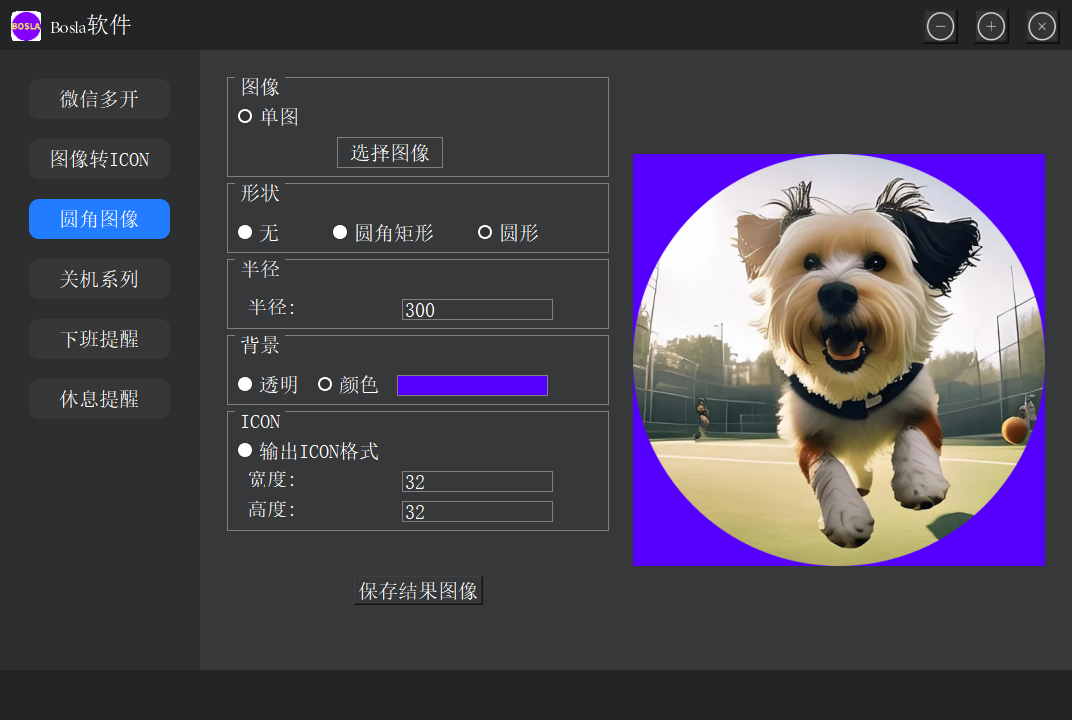Screen dimensions: 1072x720
Task: Click the Bosla app logo icon
Action: pyautogui.click(x=26, y=26)
